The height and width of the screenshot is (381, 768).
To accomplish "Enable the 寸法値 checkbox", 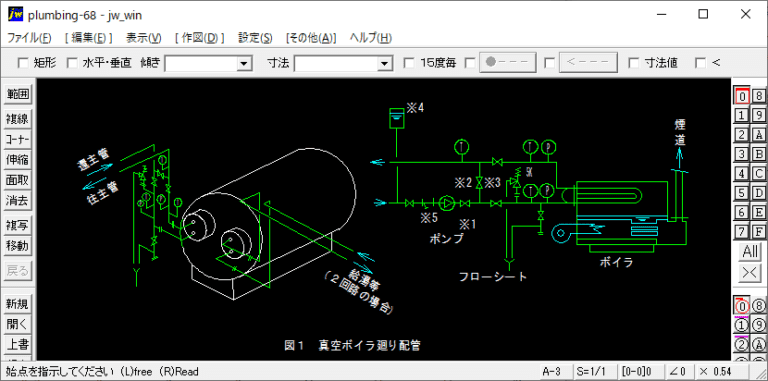I will pos(634,63).
